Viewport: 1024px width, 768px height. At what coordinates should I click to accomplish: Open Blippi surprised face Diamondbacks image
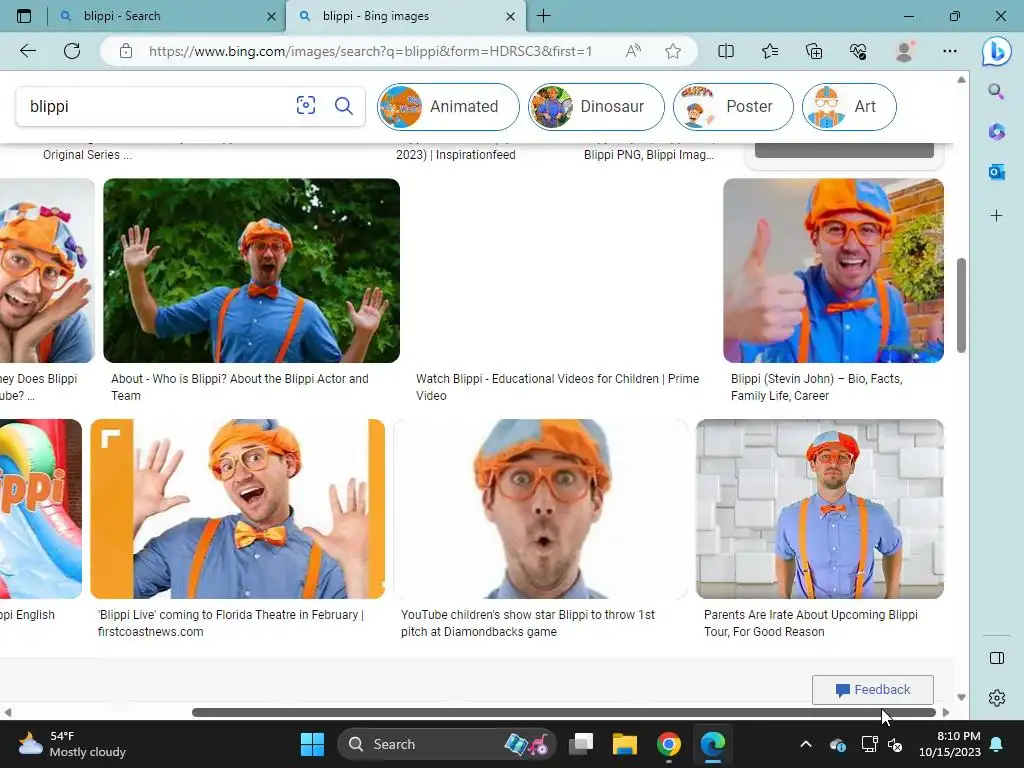[x=541, y=509]
